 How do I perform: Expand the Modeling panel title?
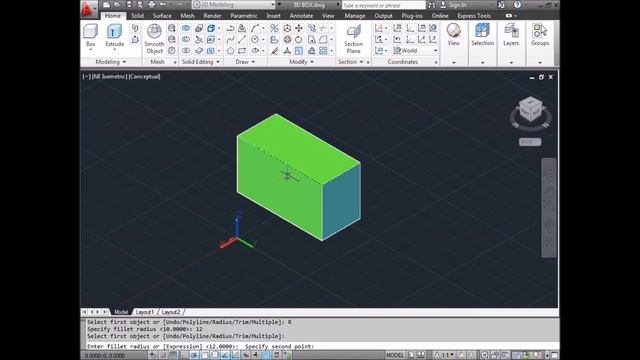(x=111, y=62)
